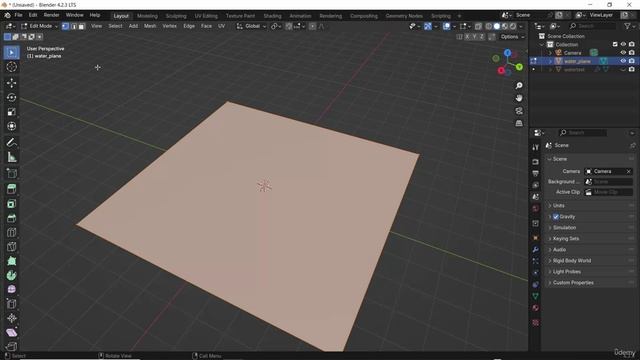Open the Options dropdown

[512, 37]
